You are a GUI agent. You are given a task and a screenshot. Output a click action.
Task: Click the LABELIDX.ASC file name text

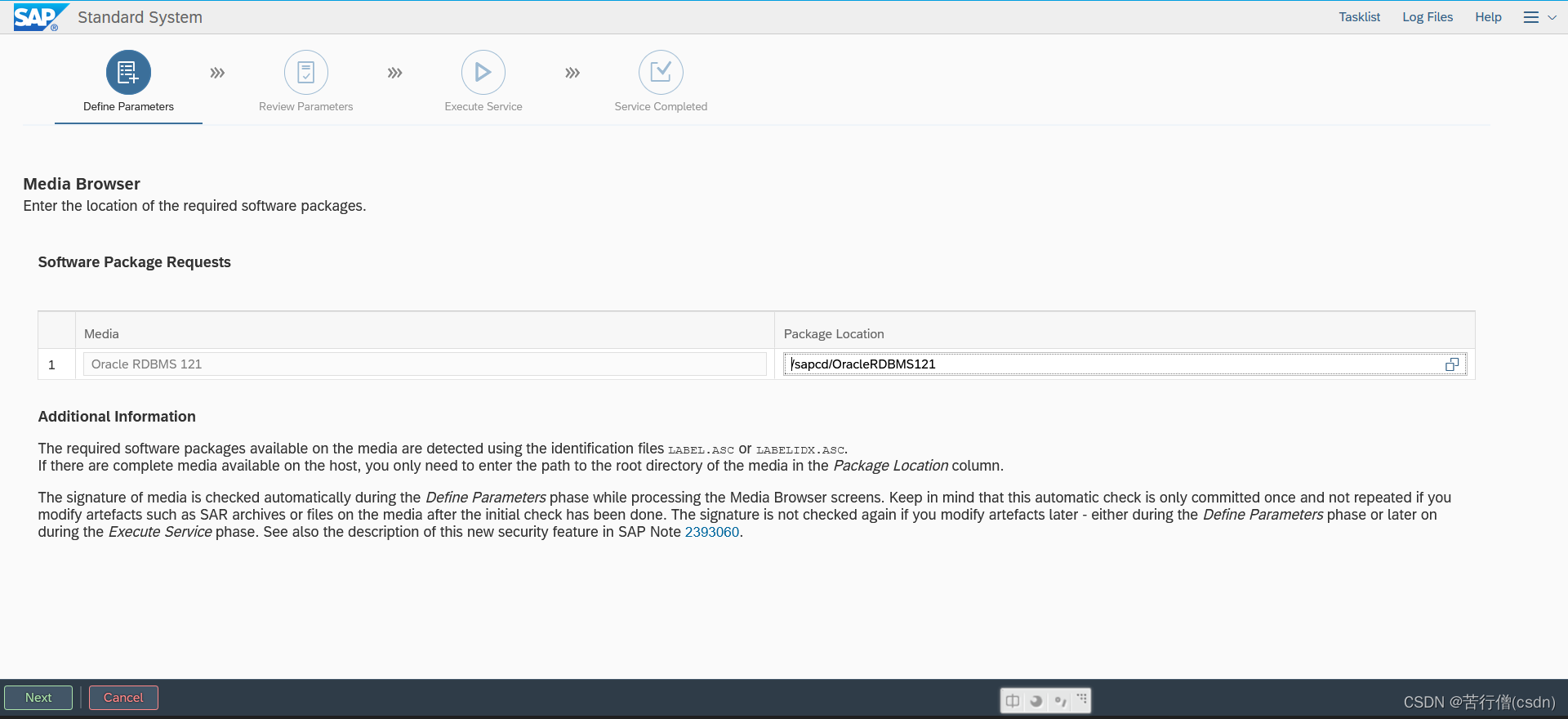click(x=800, y=450)
